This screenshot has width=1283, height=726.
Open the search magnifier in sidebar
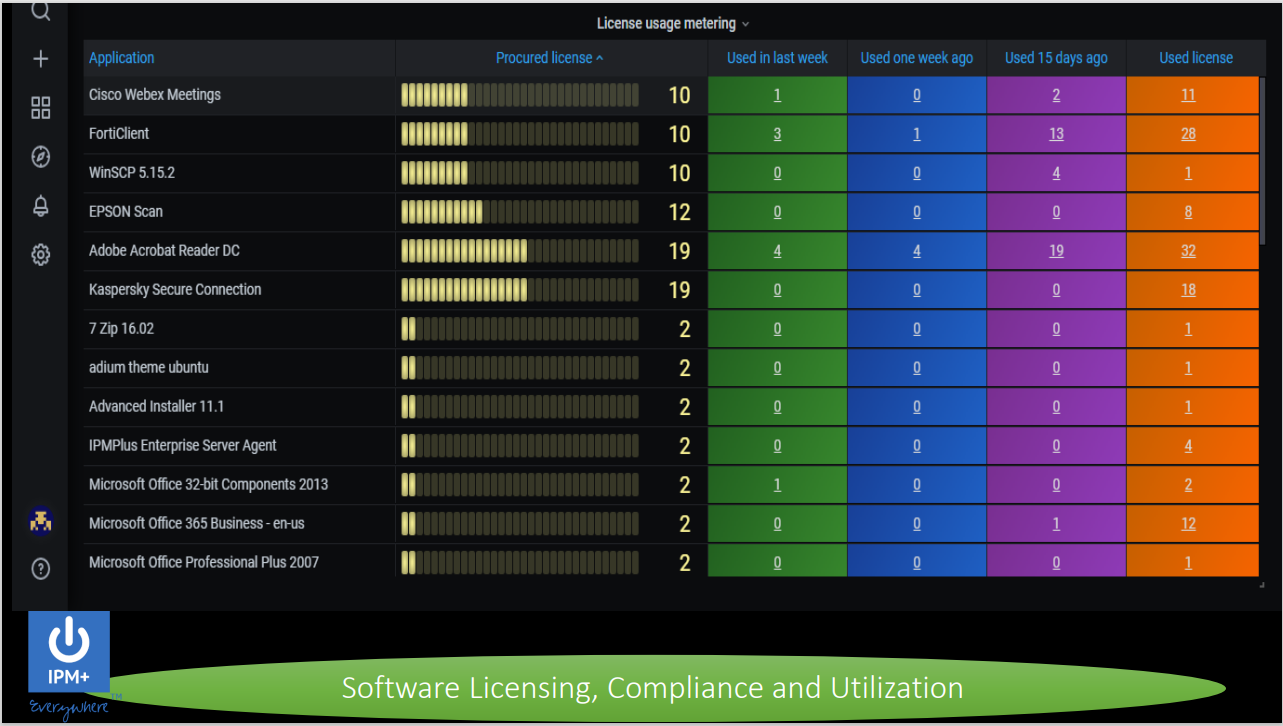(40, 12)
